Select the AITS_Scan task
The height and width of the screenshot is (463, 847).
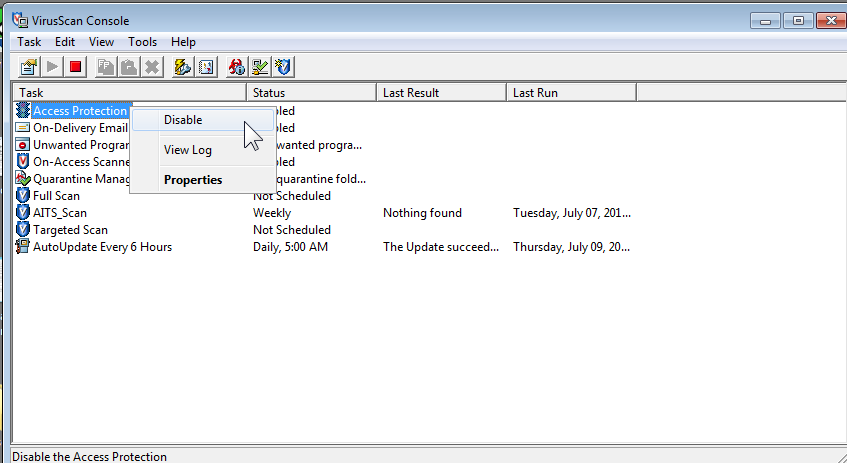click(60, 213)
